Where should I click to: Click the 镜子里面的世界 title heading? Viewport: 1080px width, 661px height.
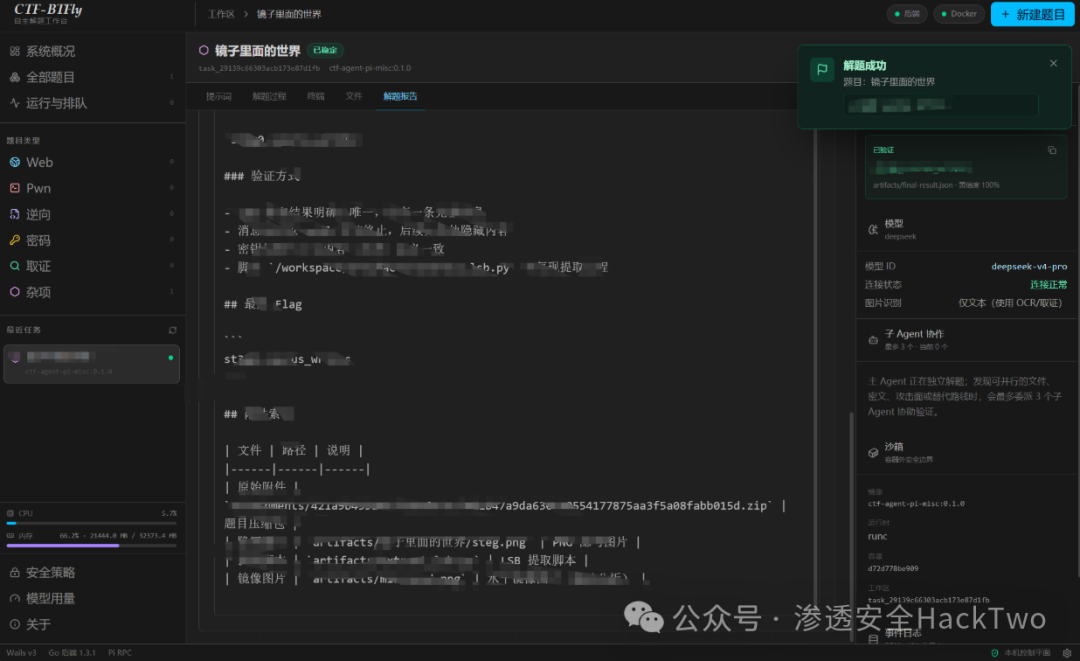point(258,50)
